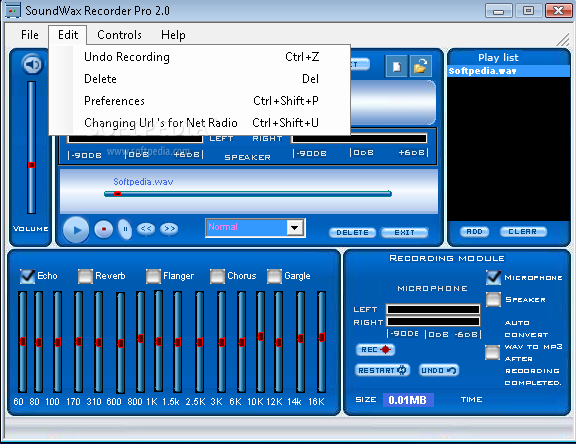Start recording with the REC button
Image resolution: width=576 pixels, height=444 pixels.
(x=375, y=350)
